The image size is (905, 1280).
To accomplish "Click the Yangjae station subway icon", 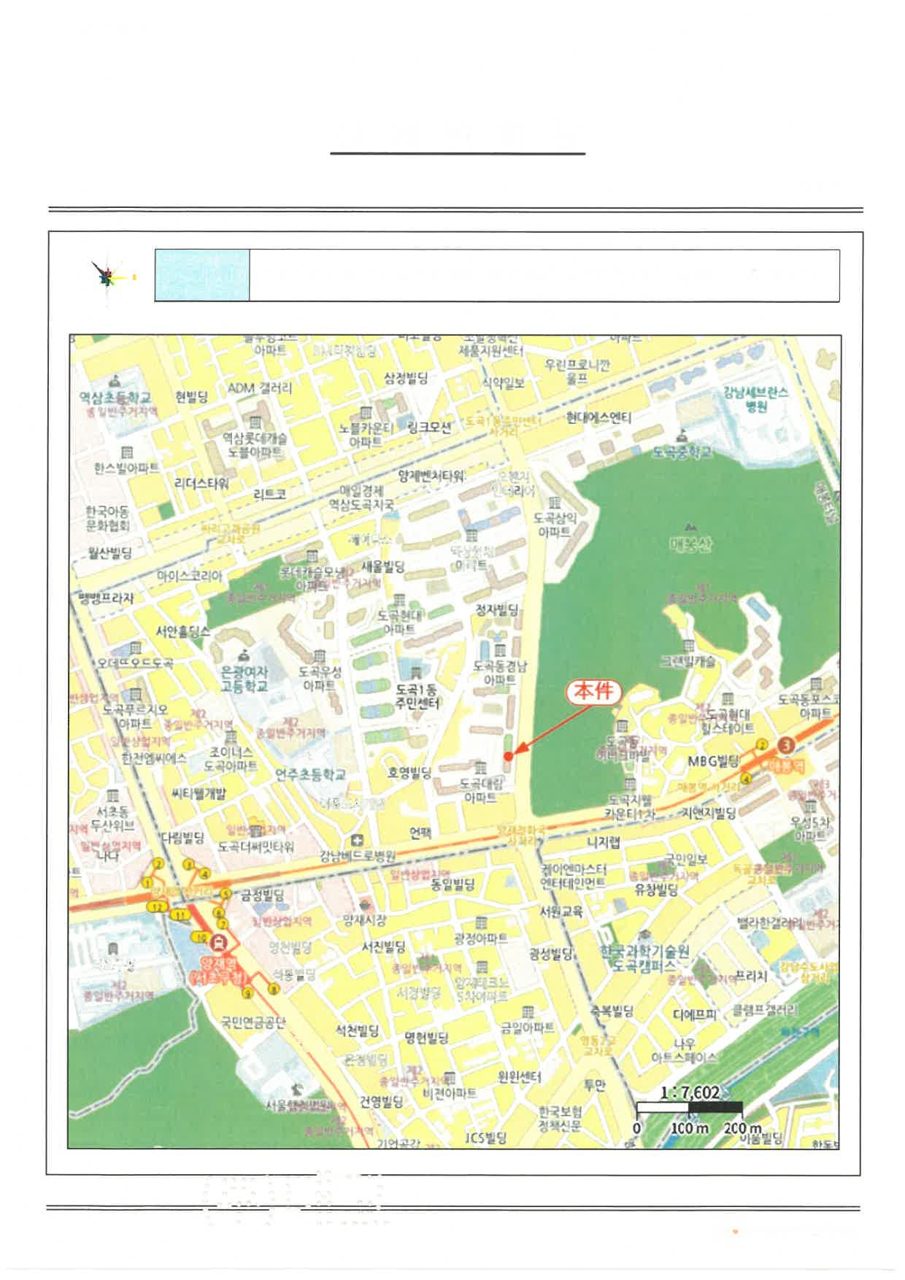I will tap(219, 941).
